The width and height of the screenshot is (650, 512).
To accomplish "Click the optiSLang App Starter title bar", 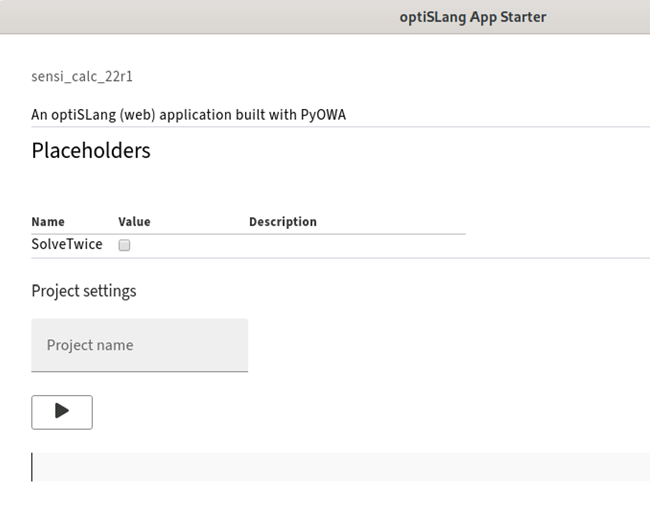I will pyautogui.click(x=472, y=17).
